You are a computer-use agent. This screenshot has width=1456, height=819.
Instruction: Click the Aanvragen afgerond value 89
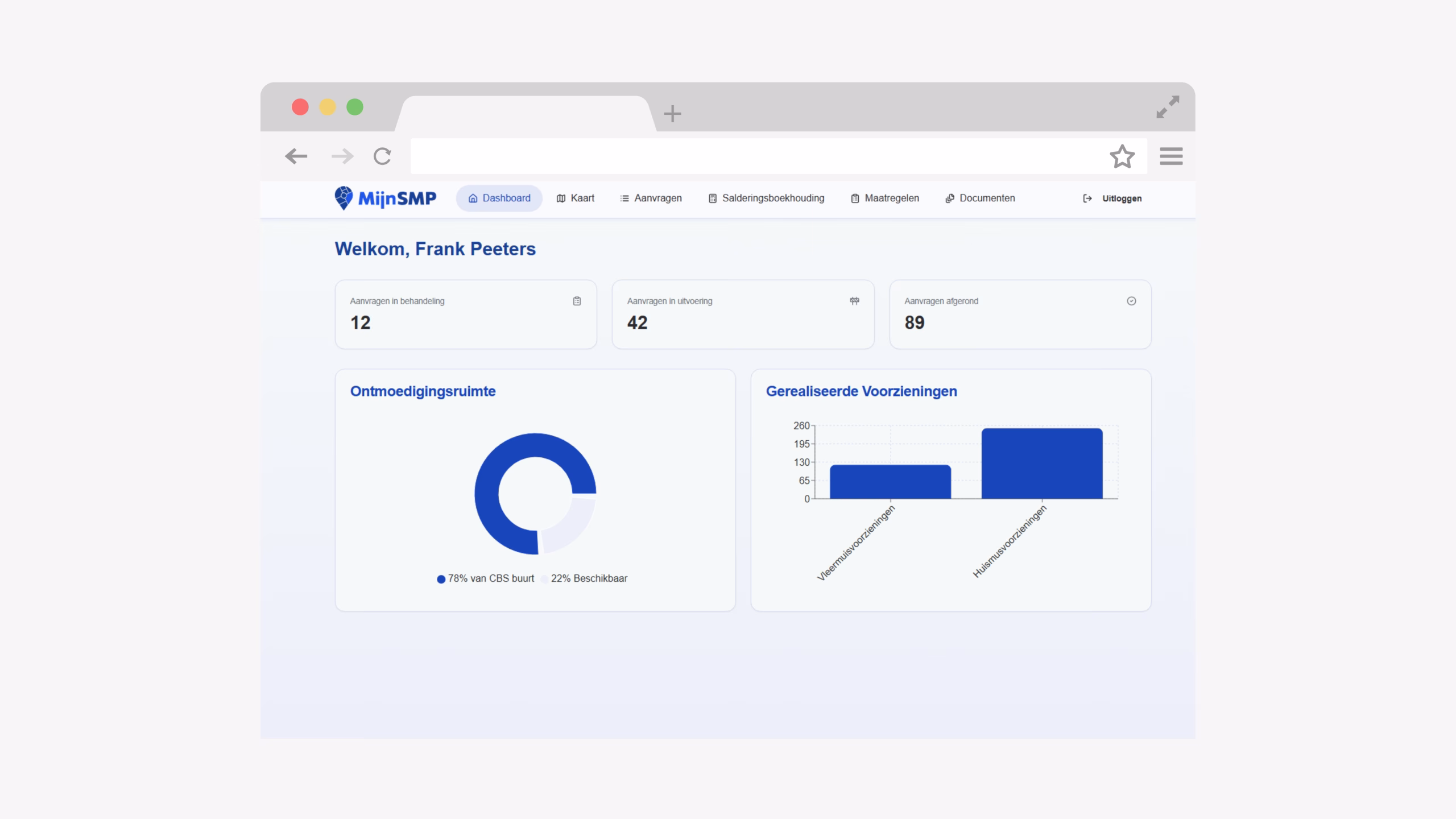pyautogui.click(x=915, y=322)
